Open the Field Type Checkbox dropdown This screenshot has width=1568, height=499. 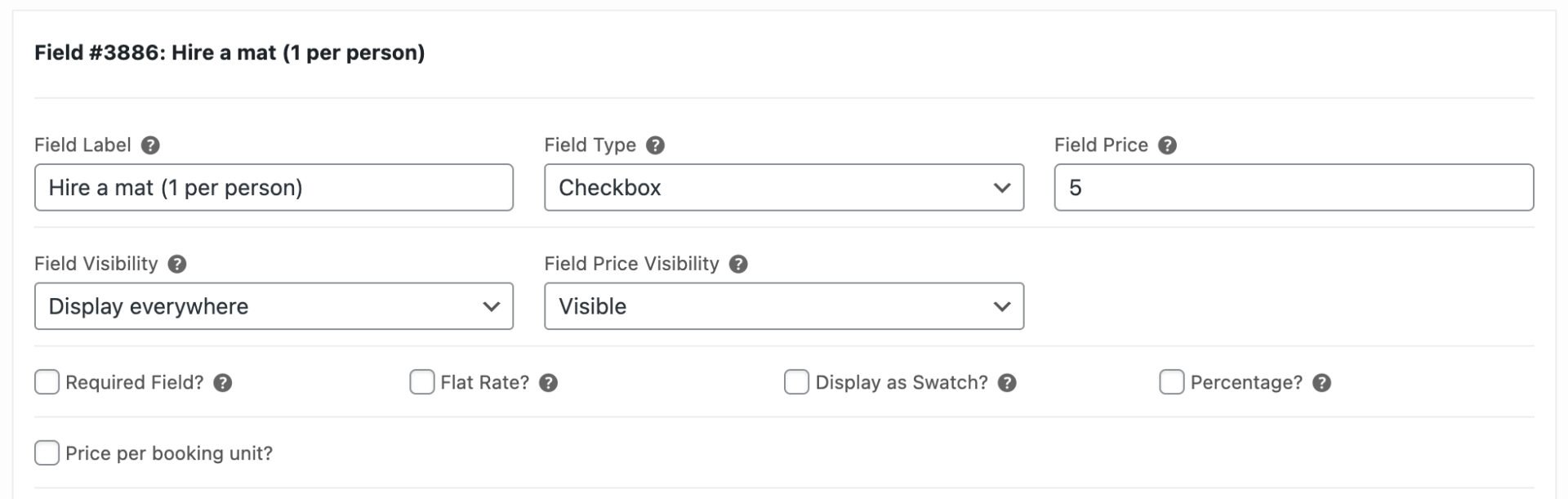pos(783,188)
